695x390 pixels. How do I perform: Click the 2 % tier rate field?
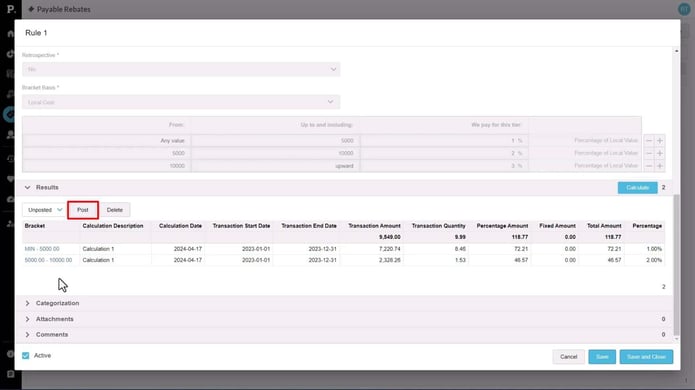click(x=444, y=153)
